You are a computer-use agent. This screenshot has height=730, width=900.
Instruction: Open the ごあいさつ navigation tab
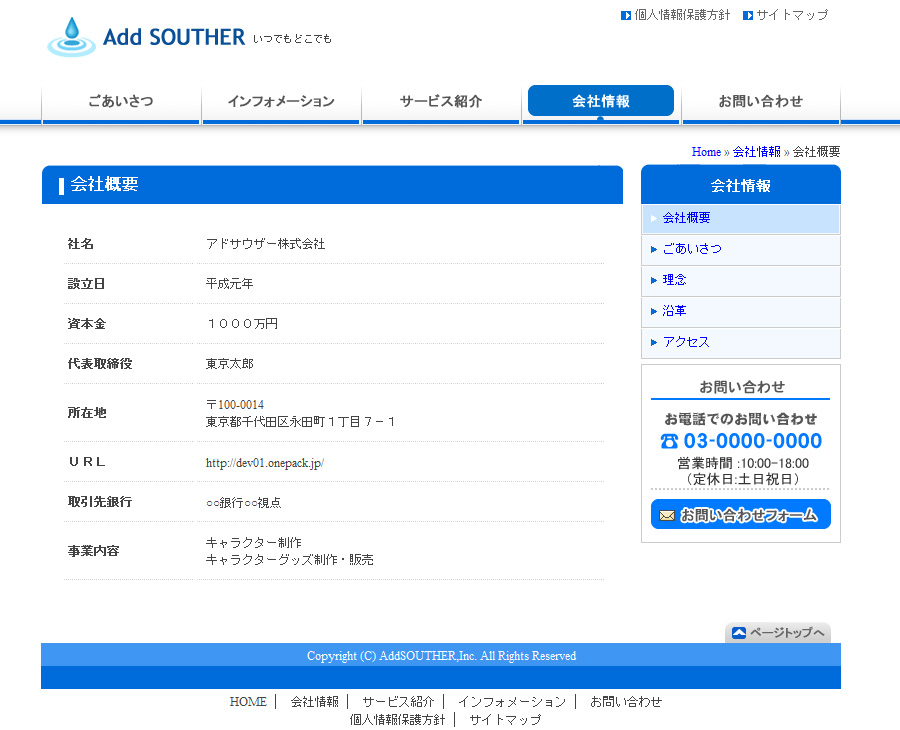tap(121, 101)
